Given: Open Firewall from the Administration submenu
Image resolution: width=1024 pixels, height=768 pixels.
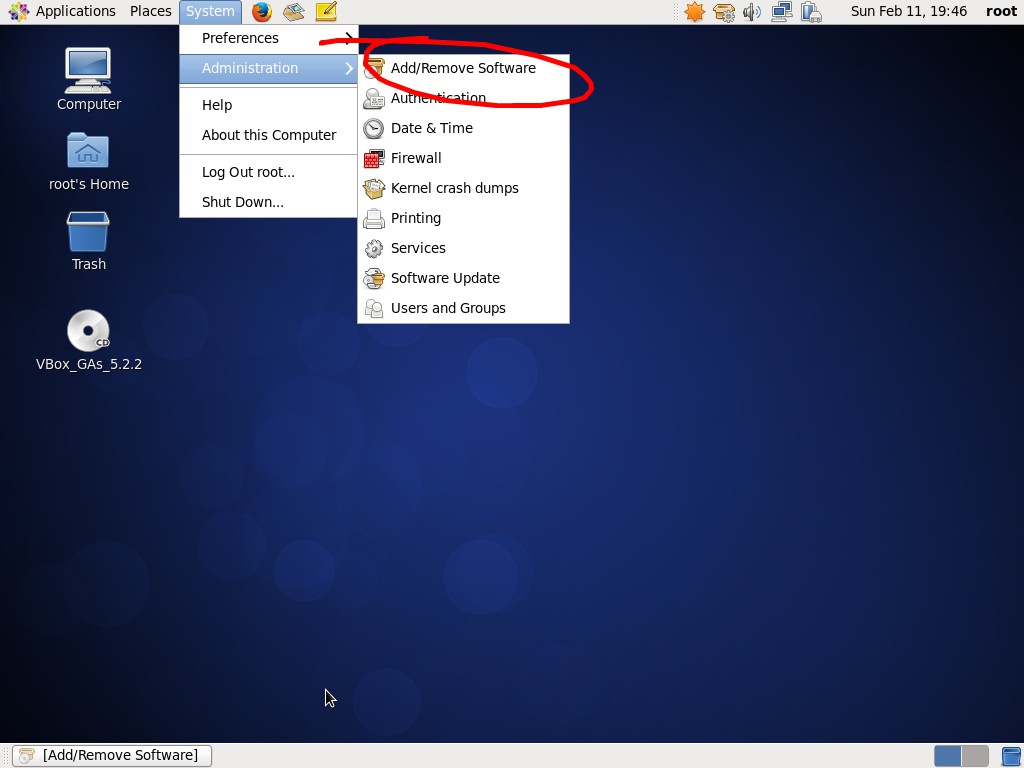Looking at the screenshot, I should pos(416,158).
